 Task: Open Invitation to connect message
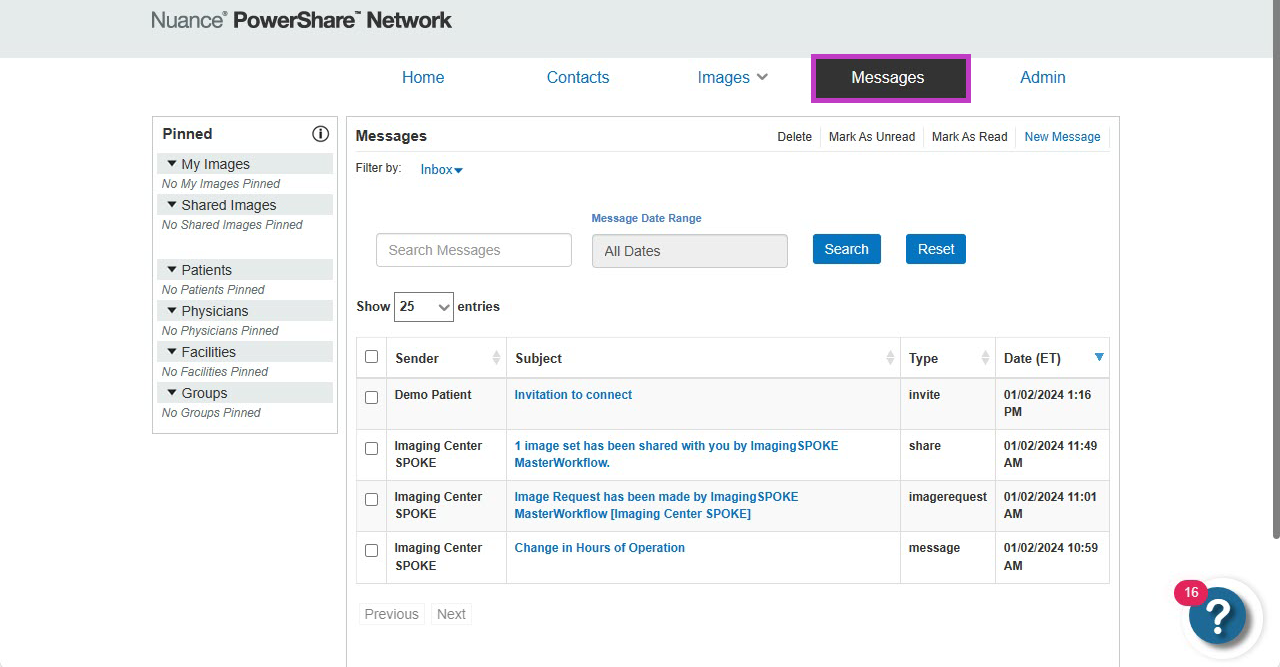coord(573,395)
